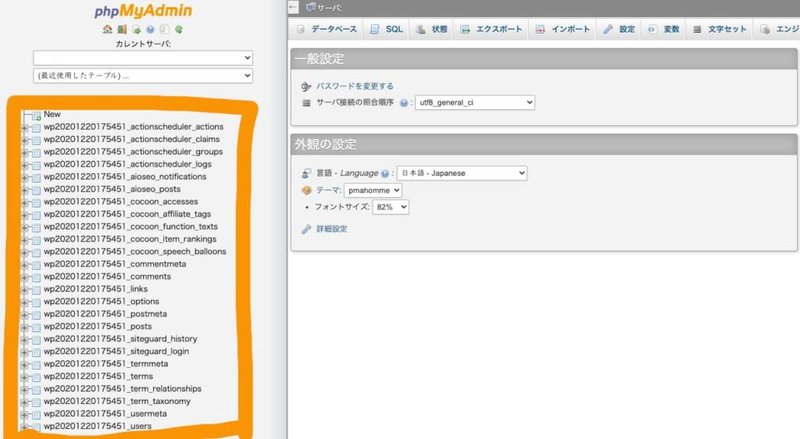The width and height of the screenshot is (800, 439).
Task: Open table wp2020122175451_actionscheduler_groups
Action: [x=133, y=152]
